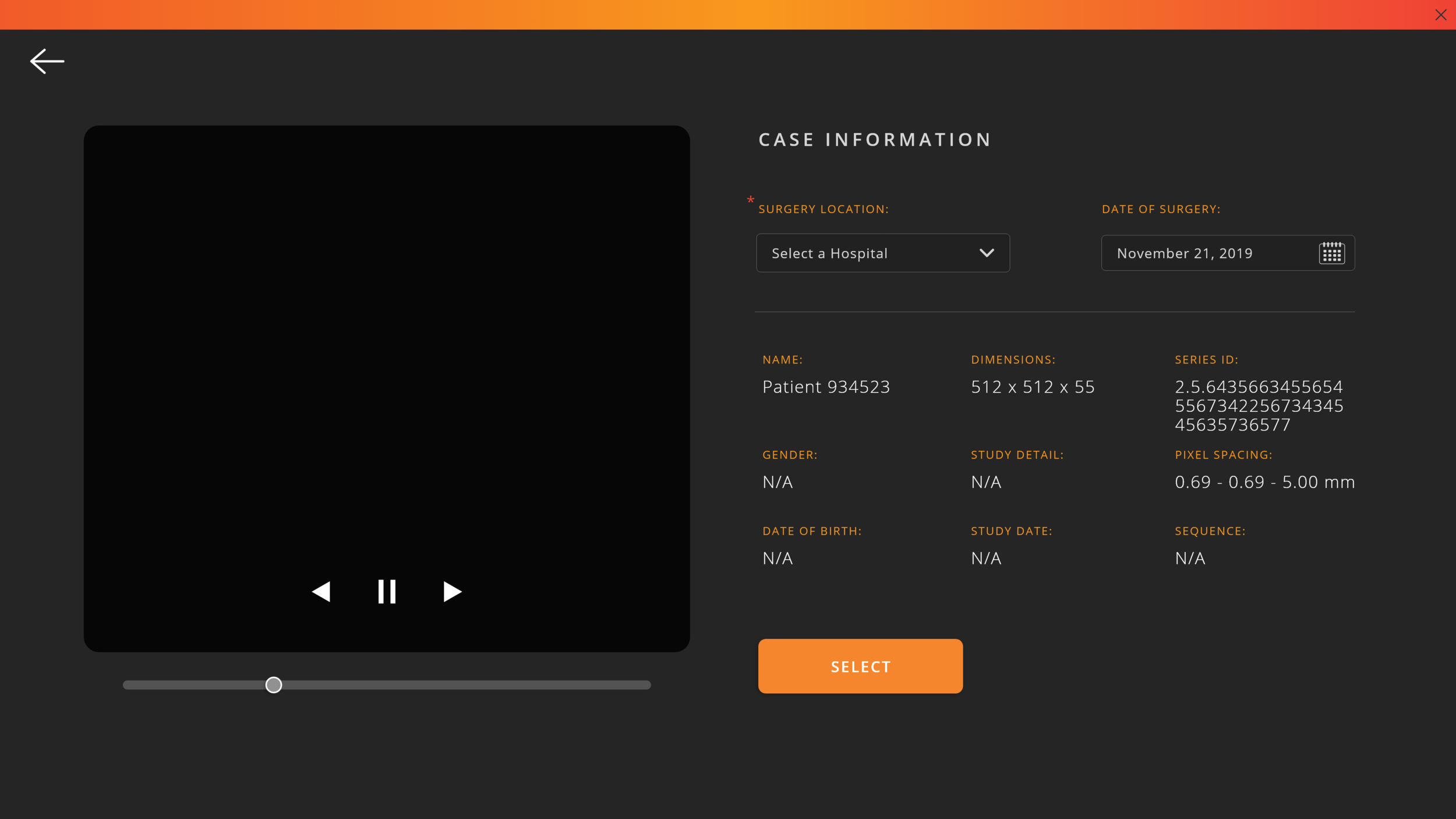
Task: Click the Surgery Location label
Action: (824, 209)
